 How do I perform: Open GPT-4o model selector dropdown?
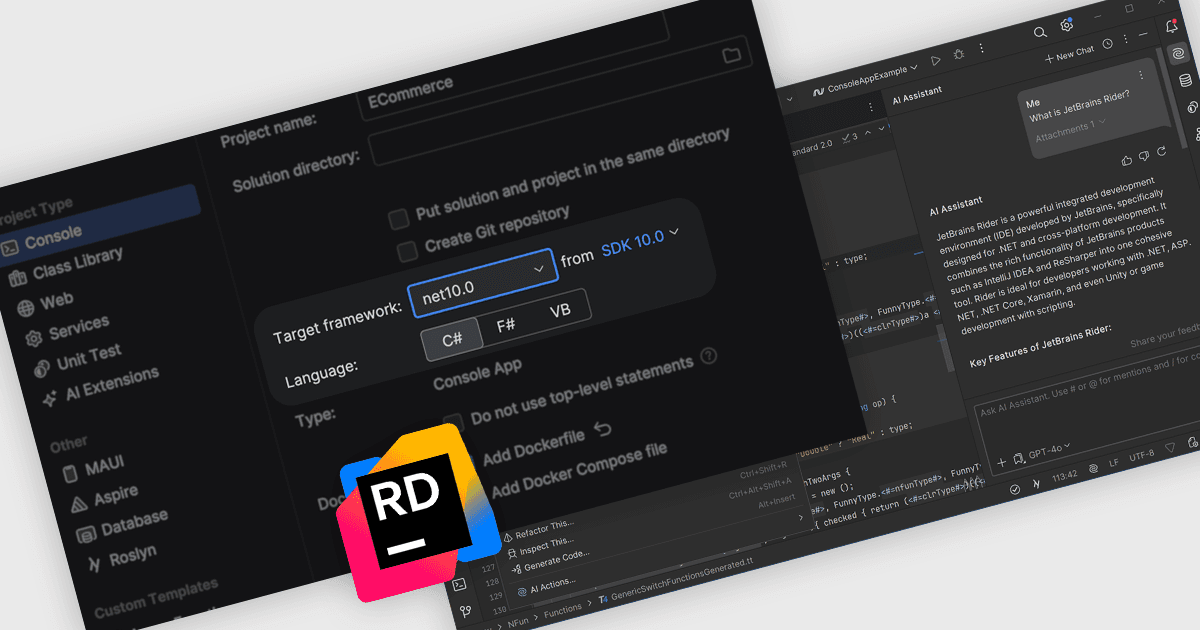coord(1049,450)
